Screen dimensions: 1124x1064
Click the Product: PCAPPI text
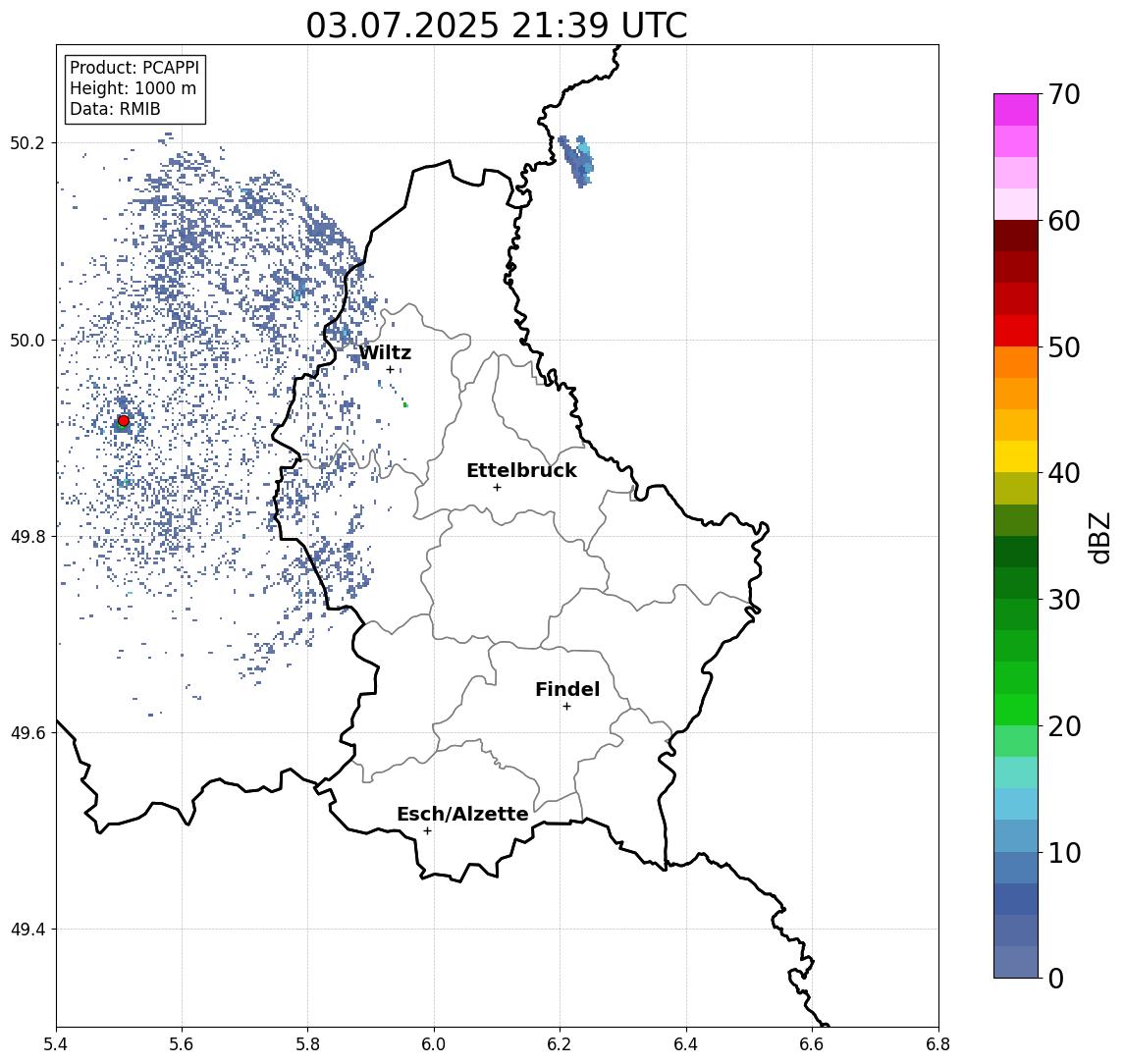(x=134, y=68)
